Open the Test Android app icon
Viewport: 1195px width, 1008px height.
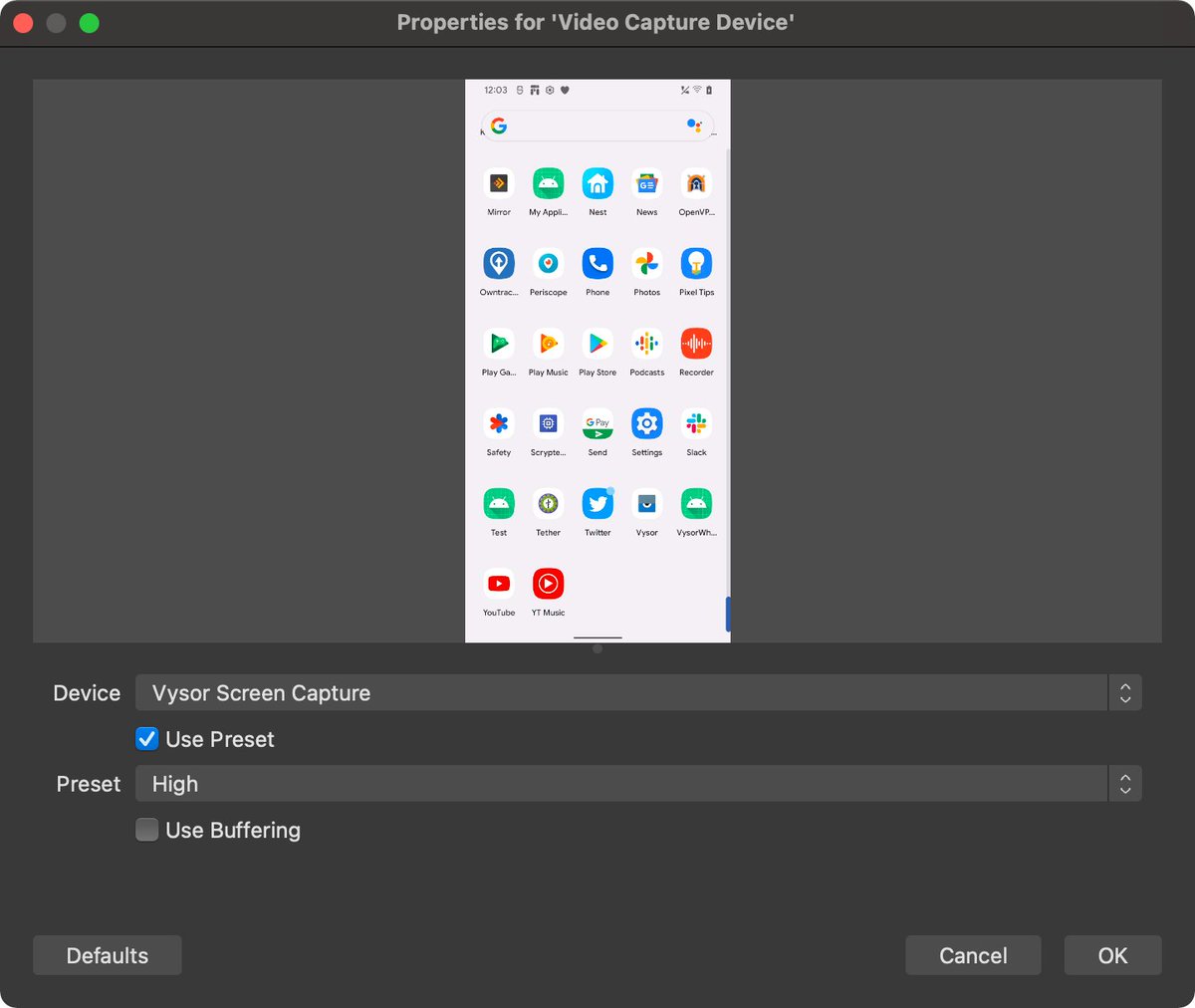tap(499, 503)
